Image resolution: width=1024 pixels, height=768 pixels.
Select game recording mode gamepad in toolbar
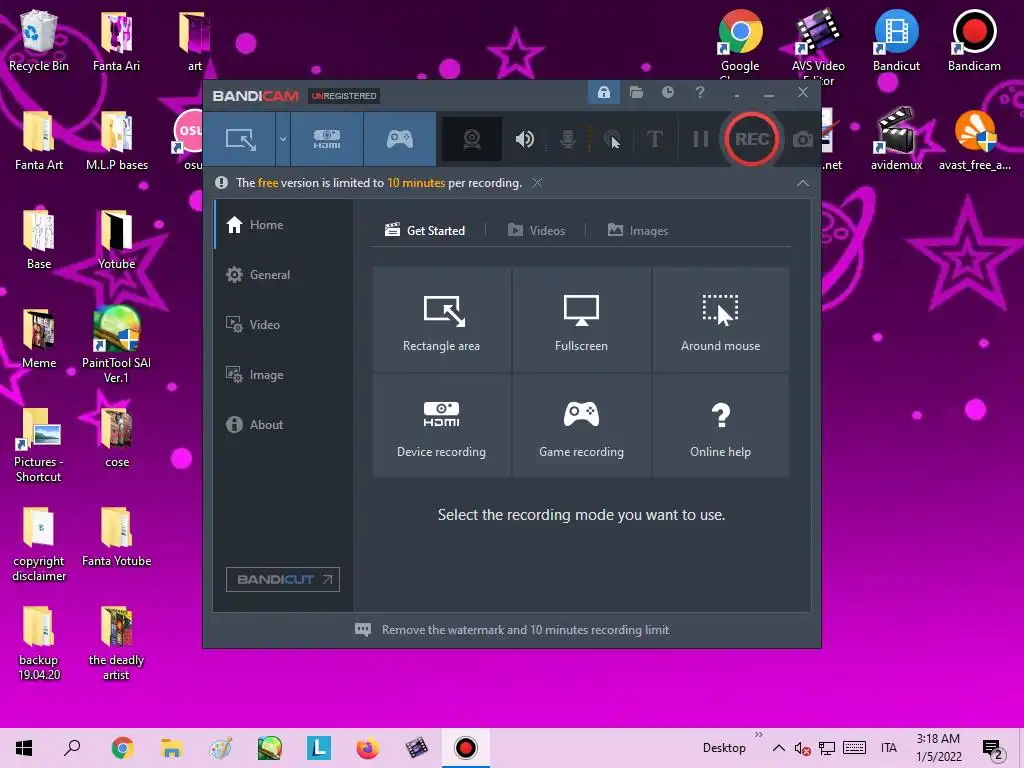(x=400, y=139)
